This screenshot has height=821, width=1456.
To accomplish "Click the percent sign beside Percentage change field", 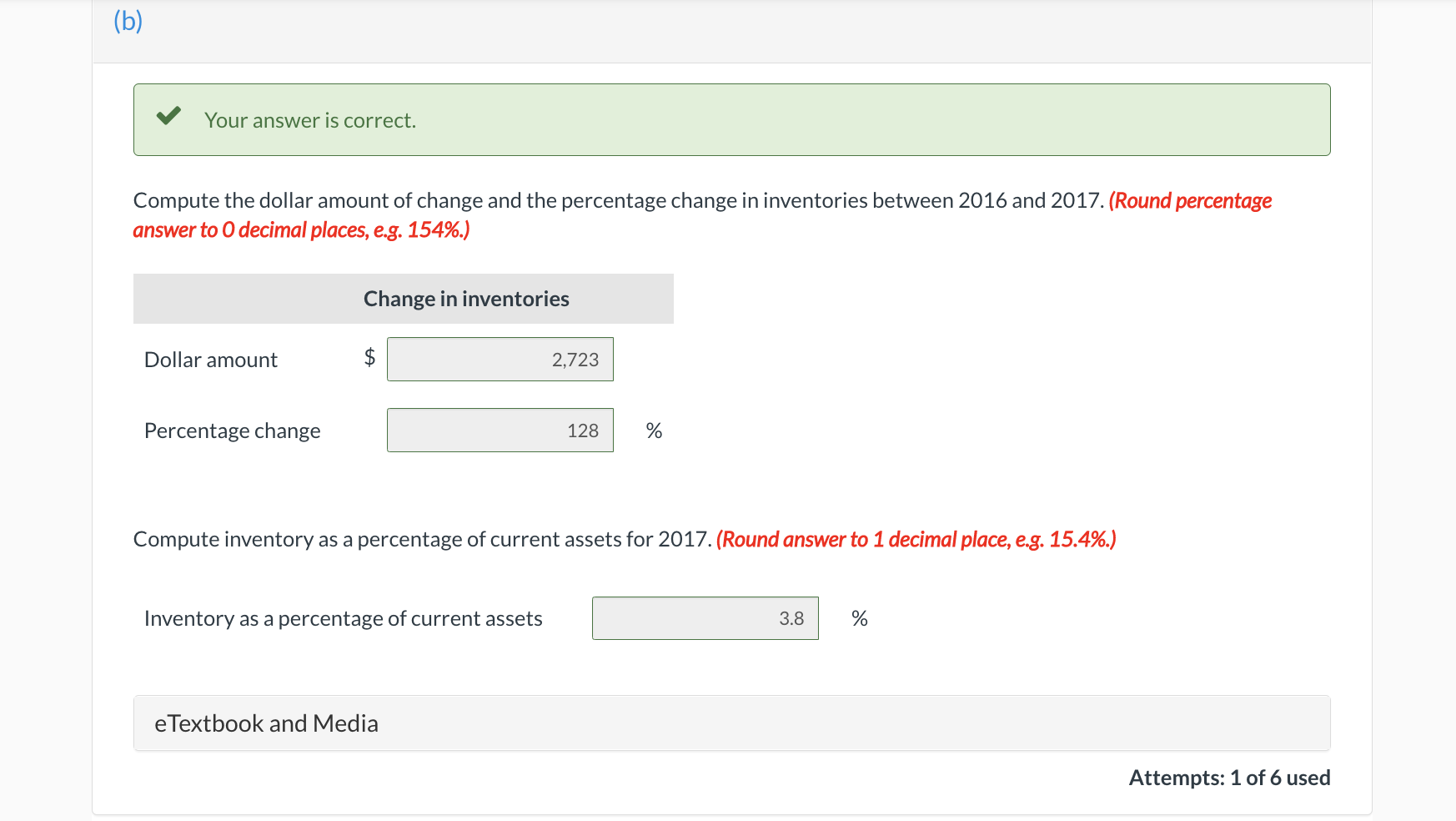I will [655, 430].
